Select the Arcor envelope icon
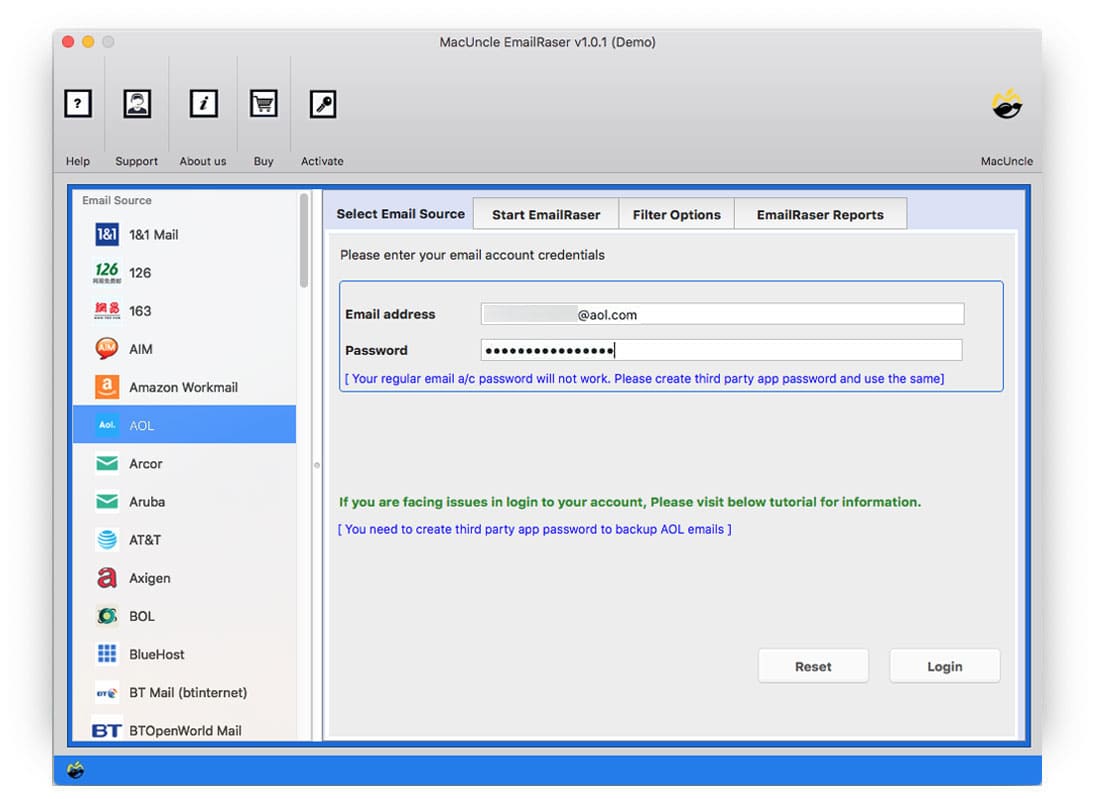The height and width of the screenshot is (799, 1096). coord(107,463)
